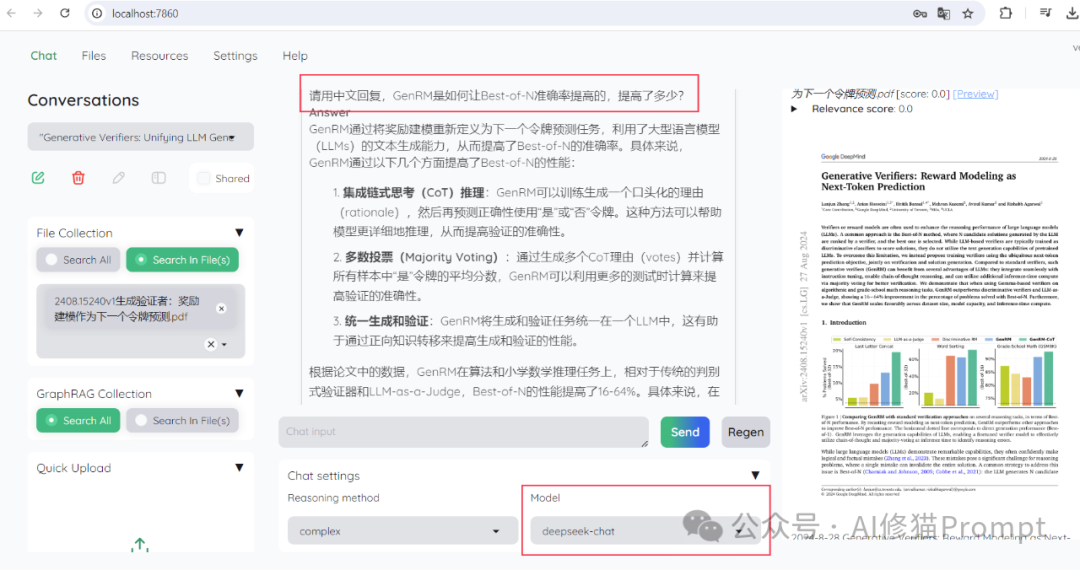Click the Conversations heading text
Screen dimensions: 1080x570
[83, 100]
